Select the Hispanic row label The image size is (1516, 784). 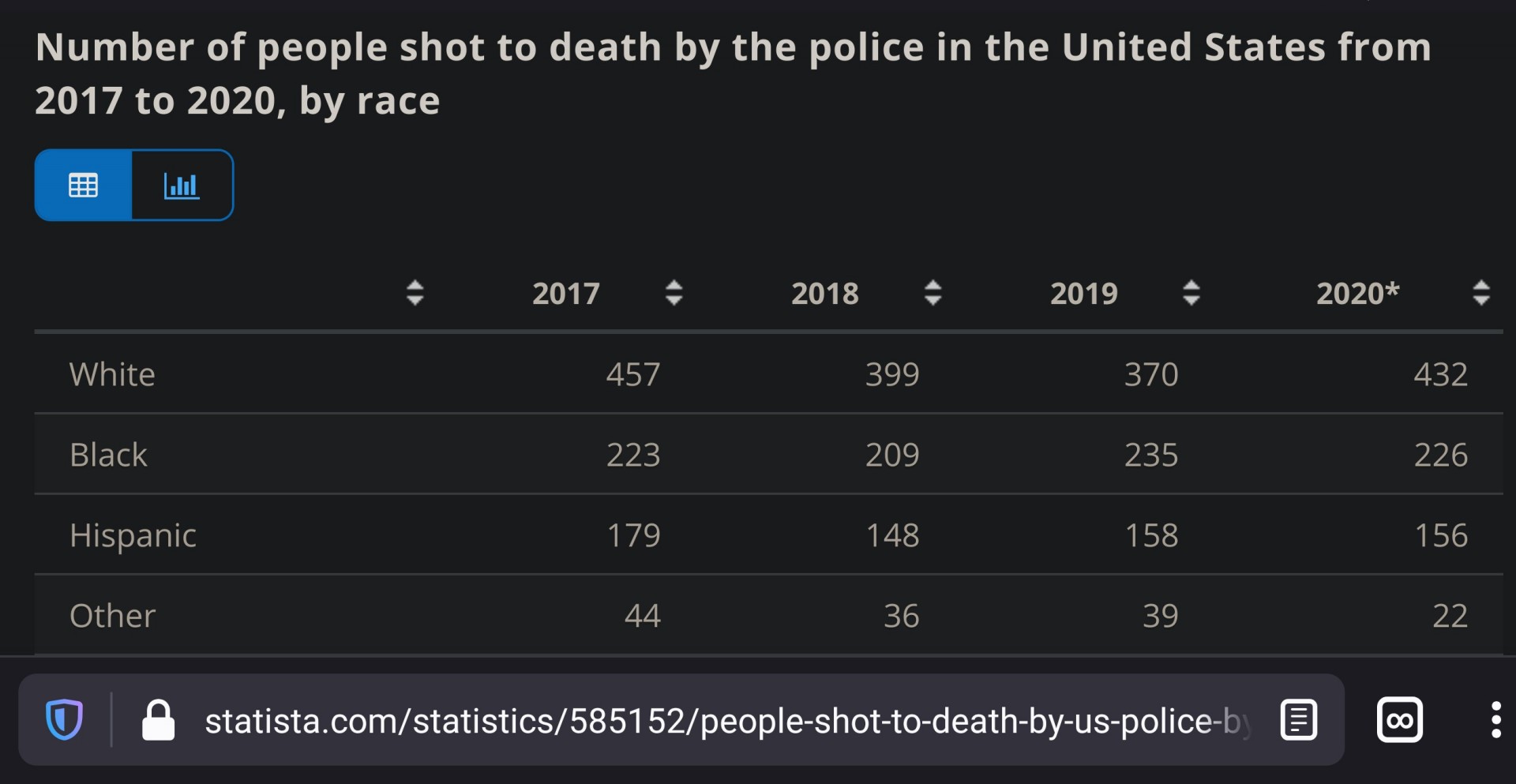(133, 535)
